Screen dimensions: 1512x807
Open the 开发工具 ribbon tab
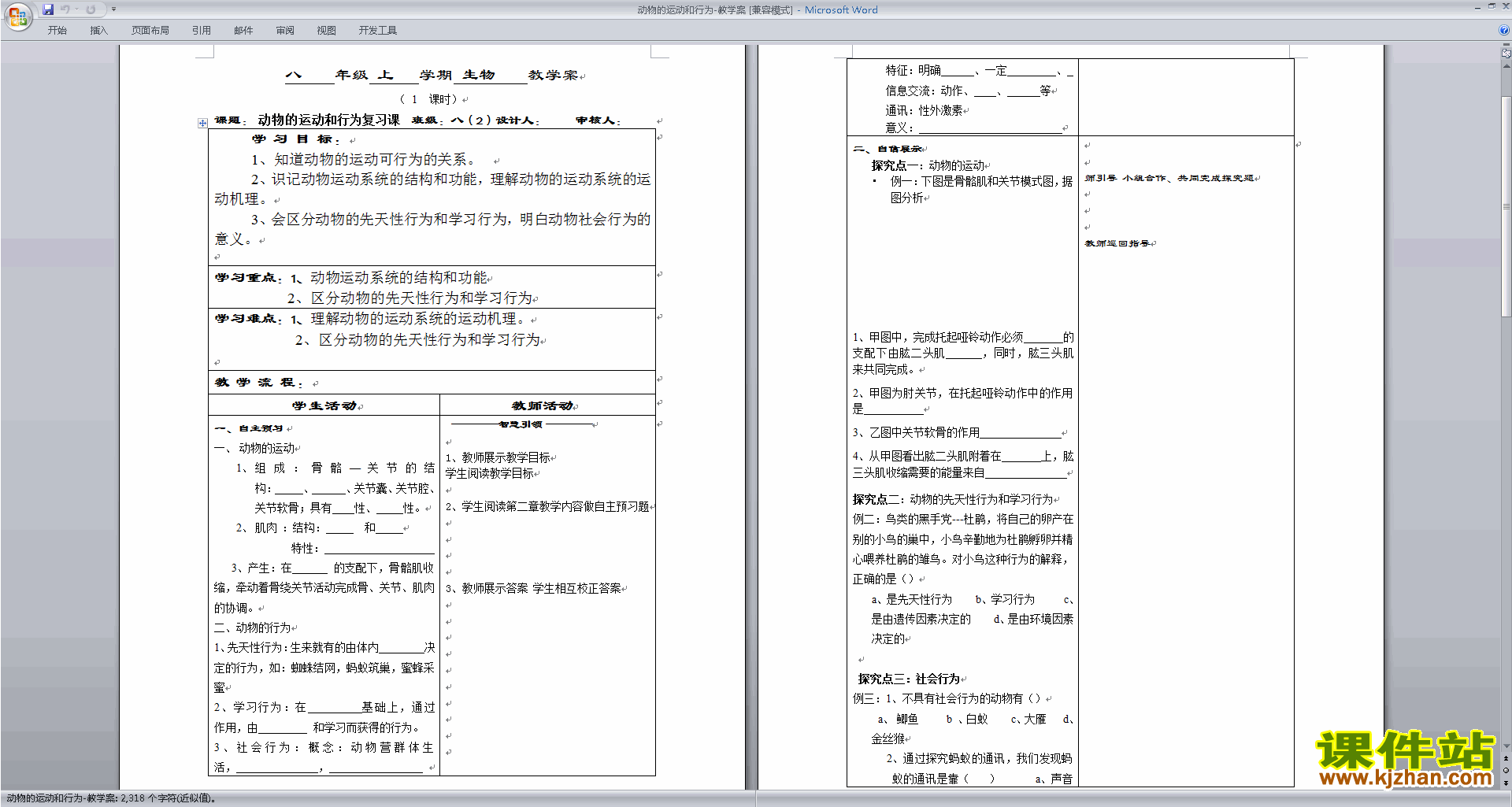click(378, 30)
